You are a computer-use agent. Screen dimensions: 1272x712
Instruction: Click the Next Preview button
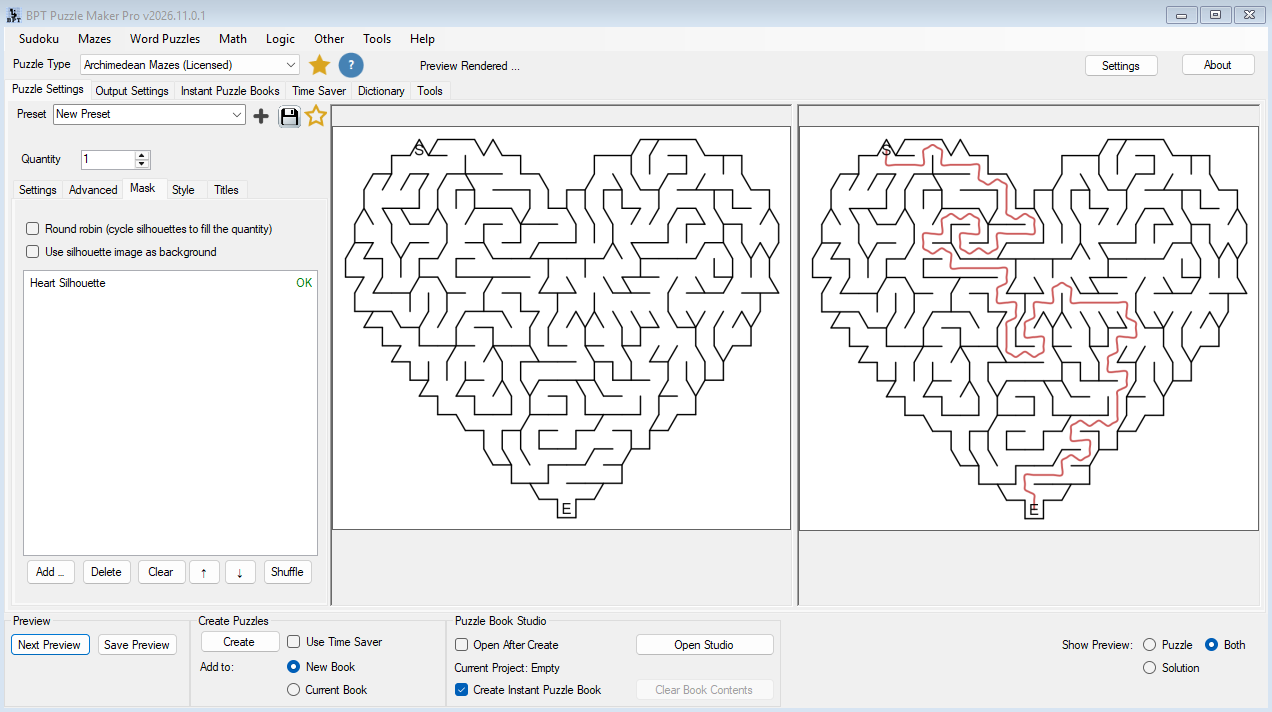49,645
